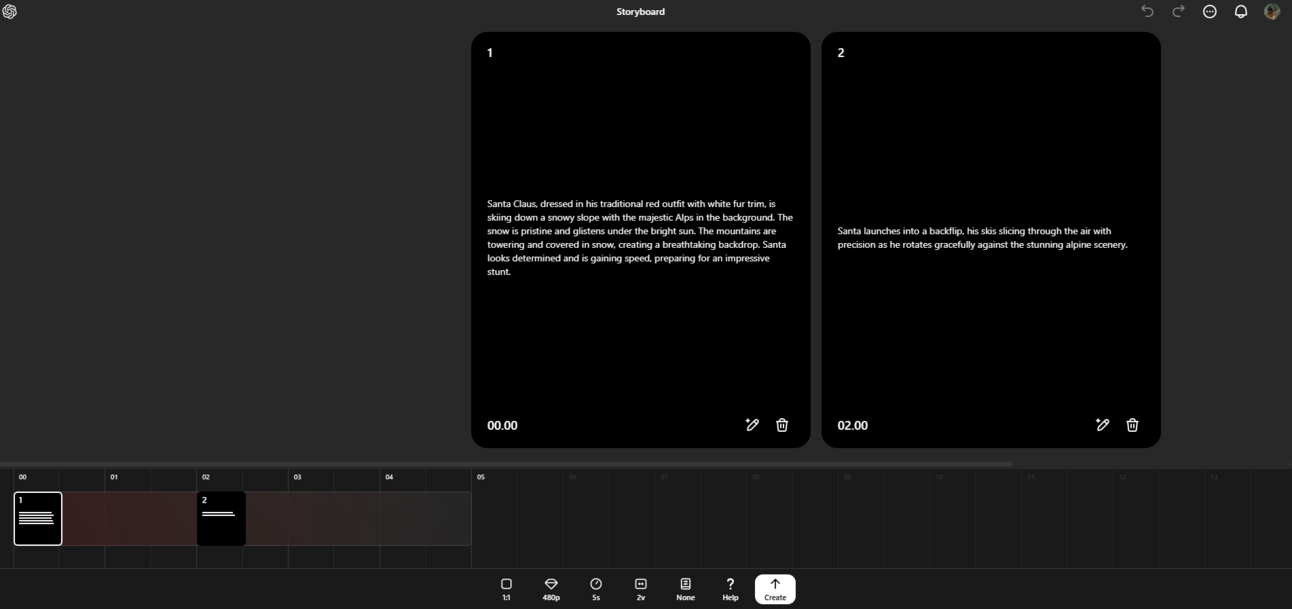Screen dimensions: 1292x609
Task: Open the notifications bell
Action: [x=1241, y=11]
